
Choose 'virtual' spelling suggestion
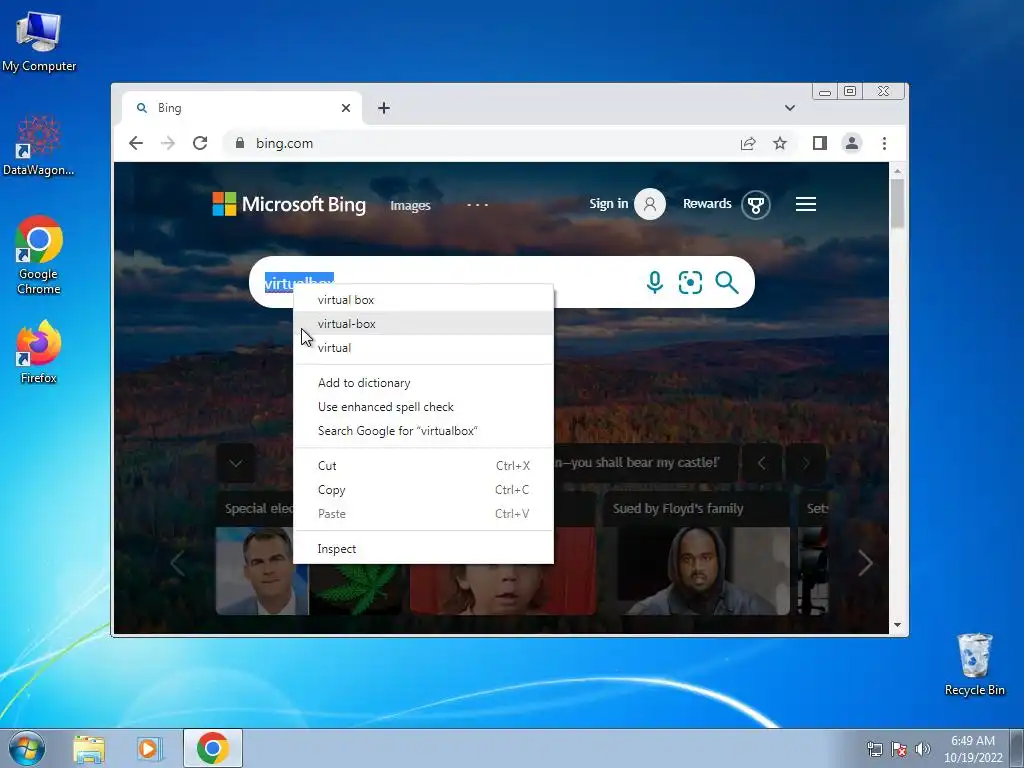423,348
